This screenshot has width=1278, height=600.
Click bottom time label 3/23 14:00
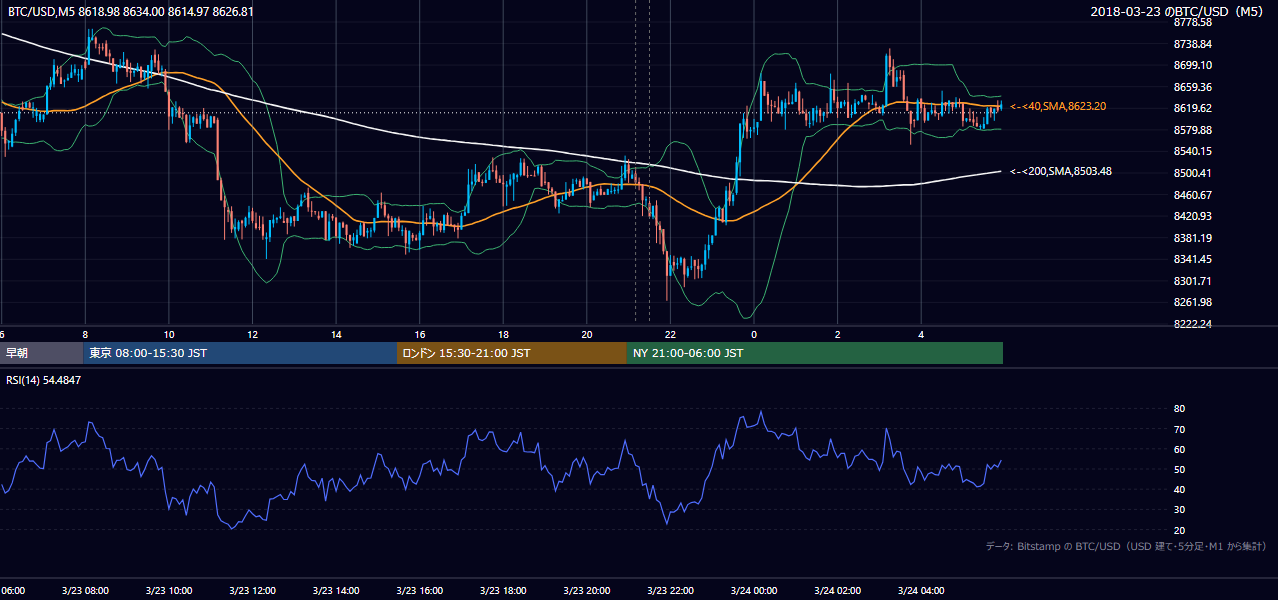point(336,590)
